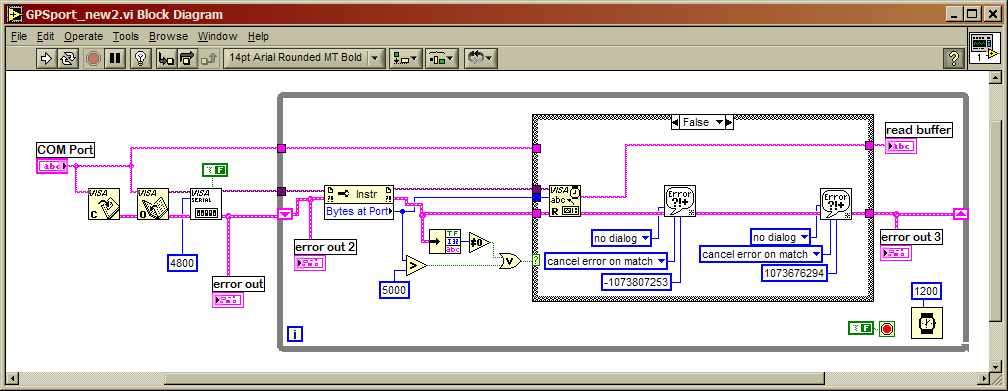This screenshot has width=1008, height=391.
Task: Click the Run Continuously button
Action: [67, 59]
